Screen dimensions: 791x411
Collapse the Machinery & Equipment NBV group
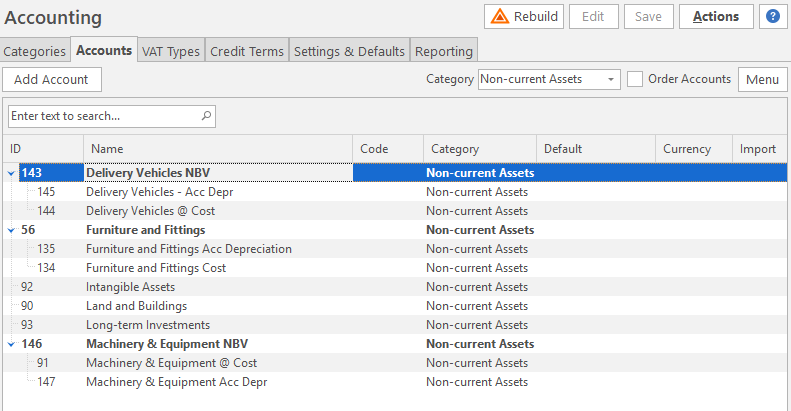tap(11, 344)
